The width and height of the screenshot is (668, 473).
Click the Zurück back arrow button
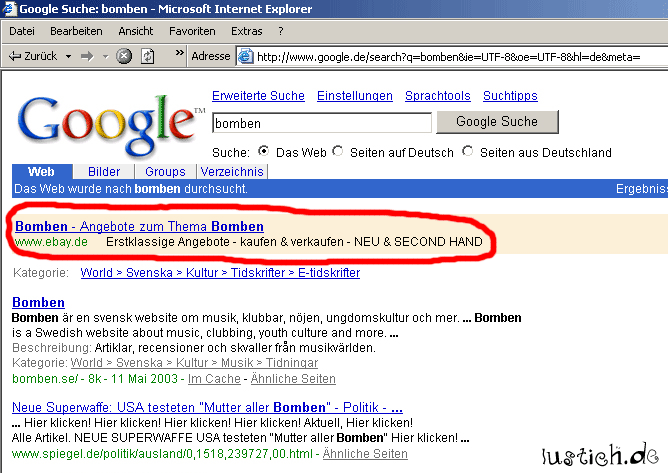(x=32, y=56)
